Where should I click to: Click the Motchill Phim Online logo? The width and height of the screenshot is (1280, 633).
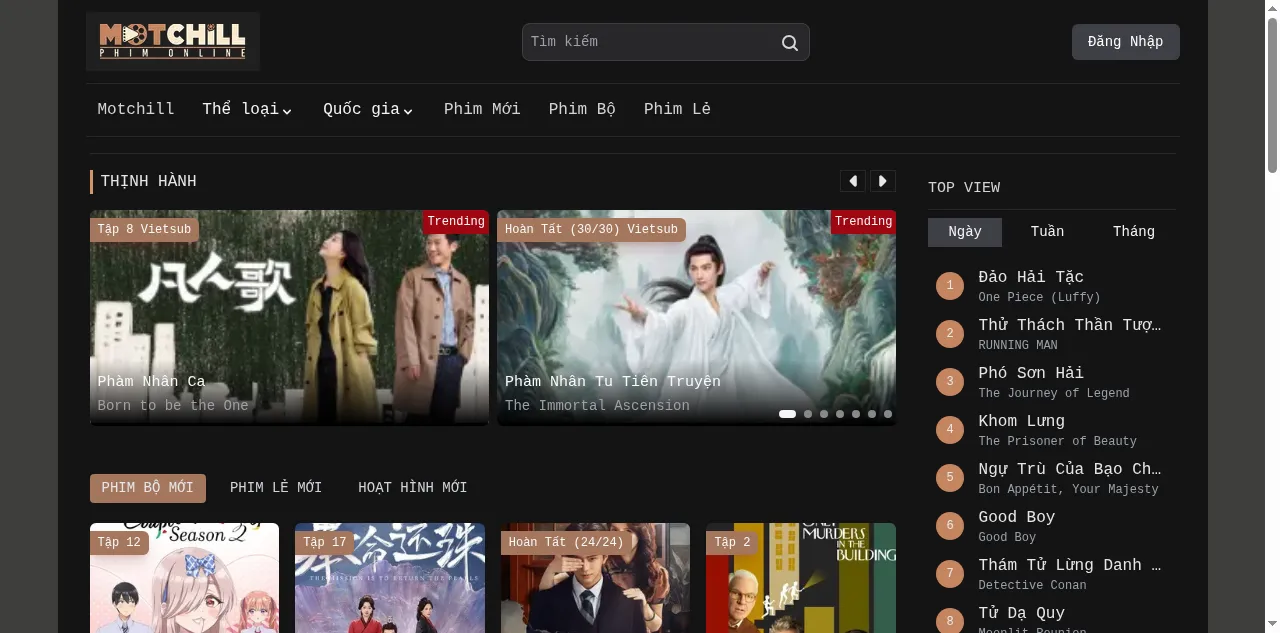tap(173, 41)
